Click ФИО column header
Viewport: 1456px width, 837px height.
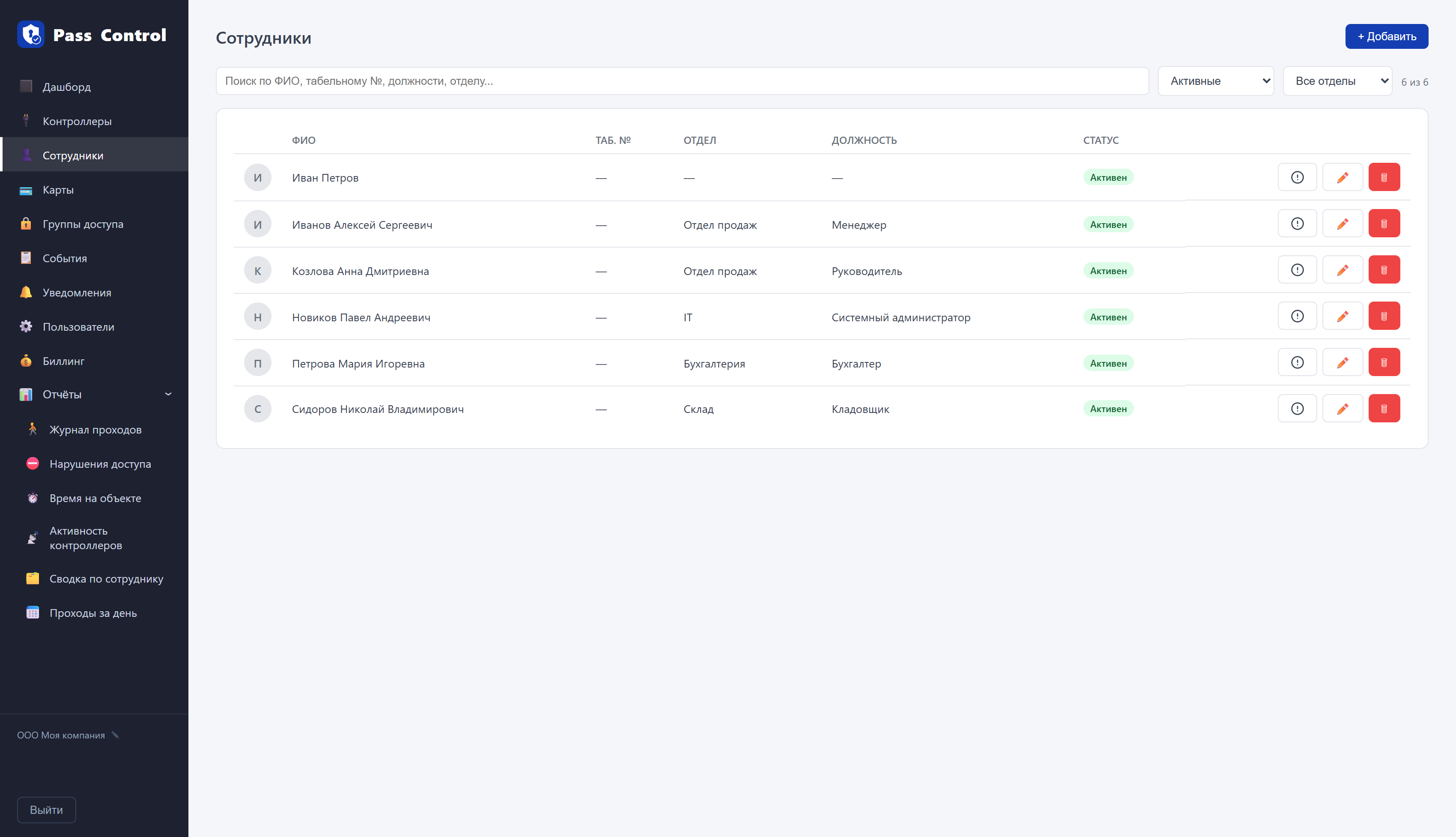303,140
